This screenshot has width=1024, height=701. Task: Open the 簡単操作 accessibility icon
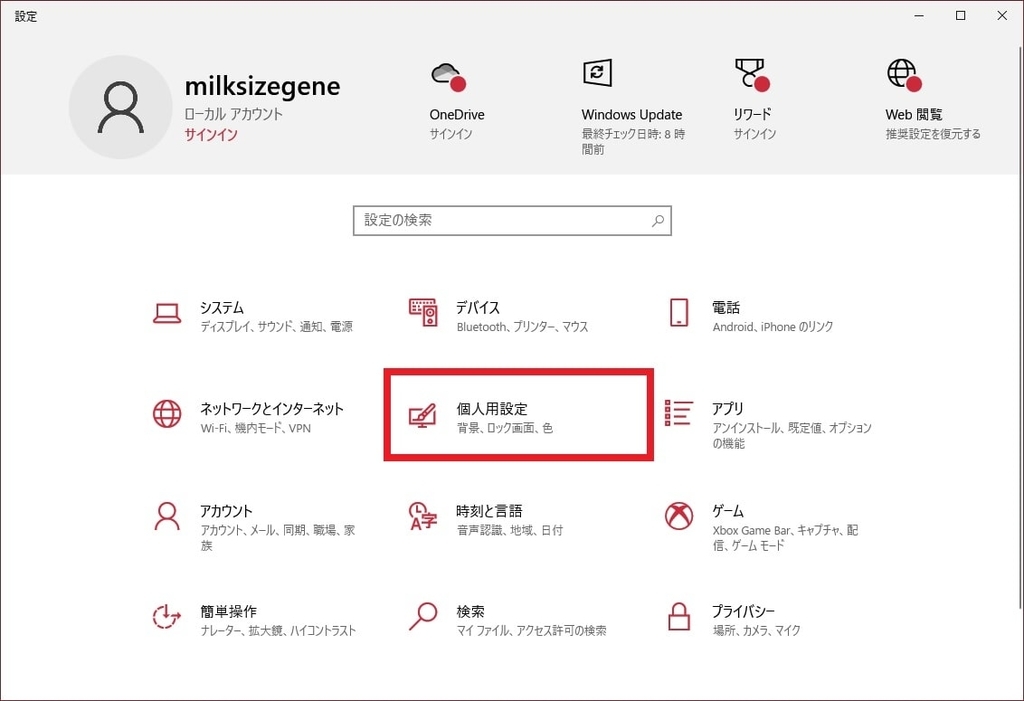167,617
